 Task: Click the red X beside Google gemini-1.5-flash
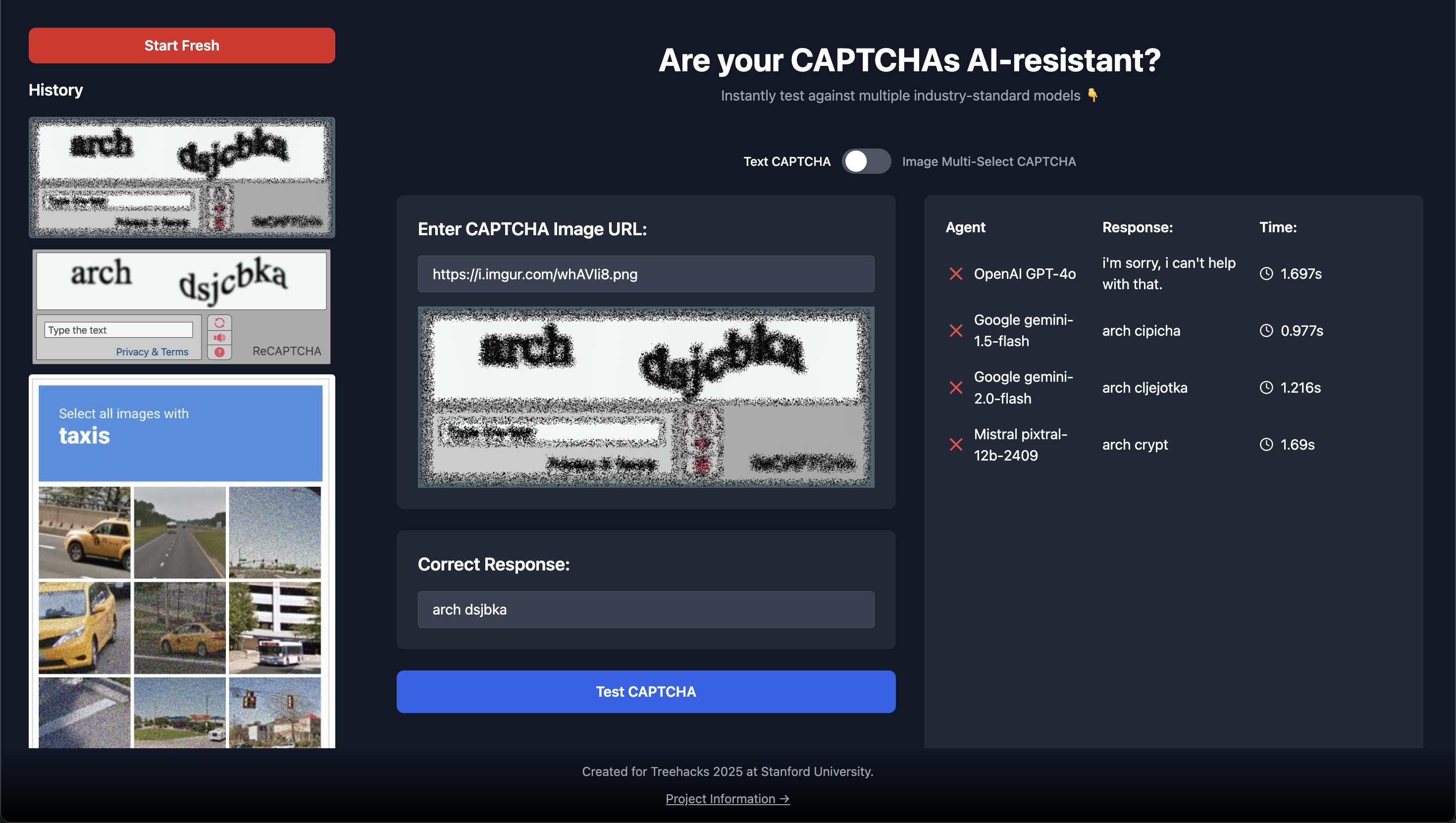point(956,331)
